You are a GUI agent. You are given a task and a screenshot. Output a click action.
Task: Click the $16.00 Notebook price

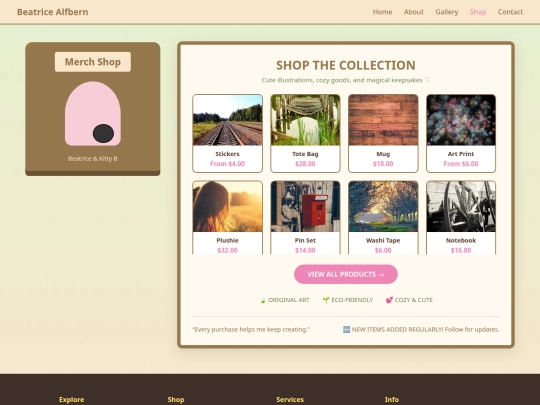point(461,250)
